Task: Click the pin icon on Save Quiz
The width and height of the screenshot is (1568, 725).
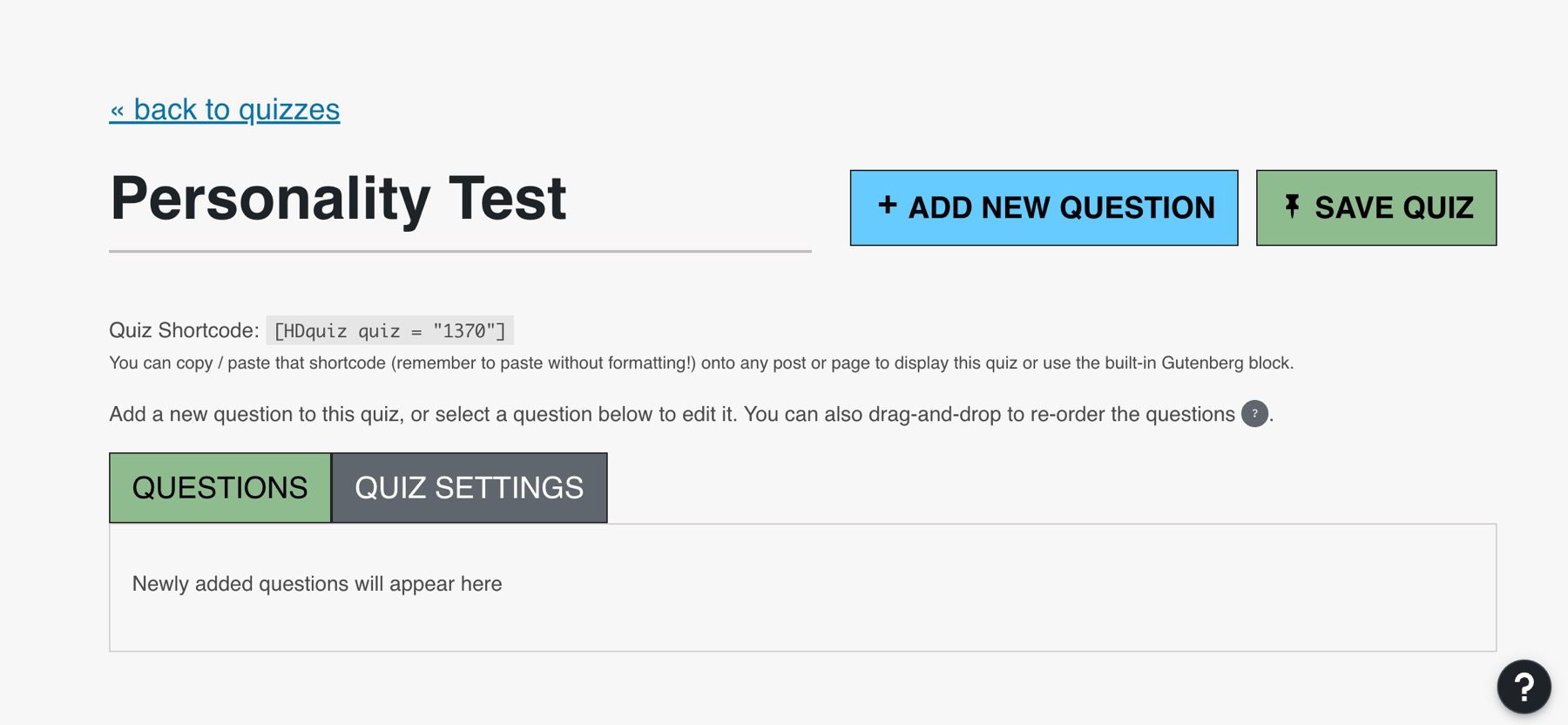Action: pyautogui.click(x=1292, y=207)
